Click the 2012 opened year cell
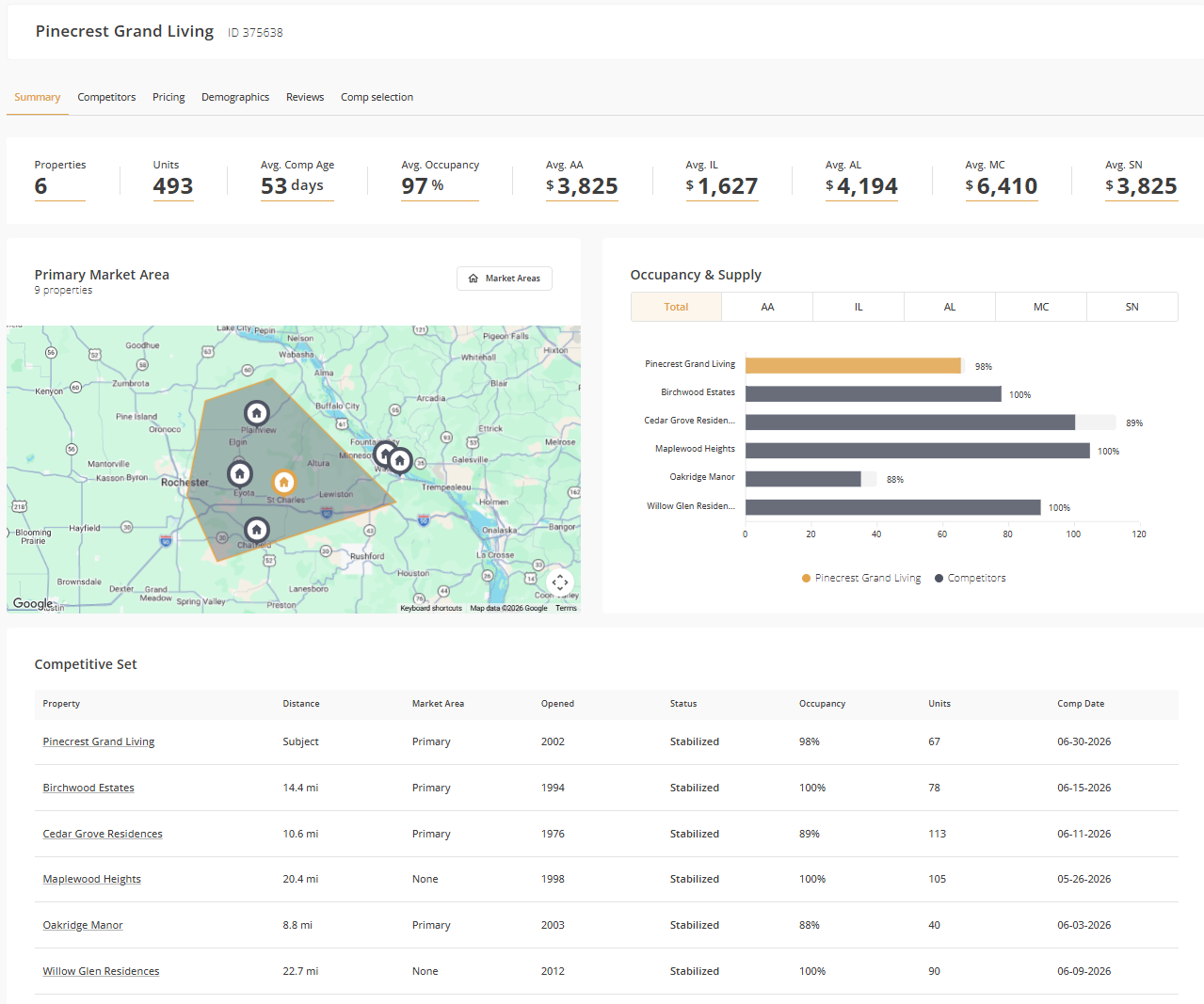The width and height of the screenshot is (1204, 1004). pyautogui.click(x=553, y=971)
